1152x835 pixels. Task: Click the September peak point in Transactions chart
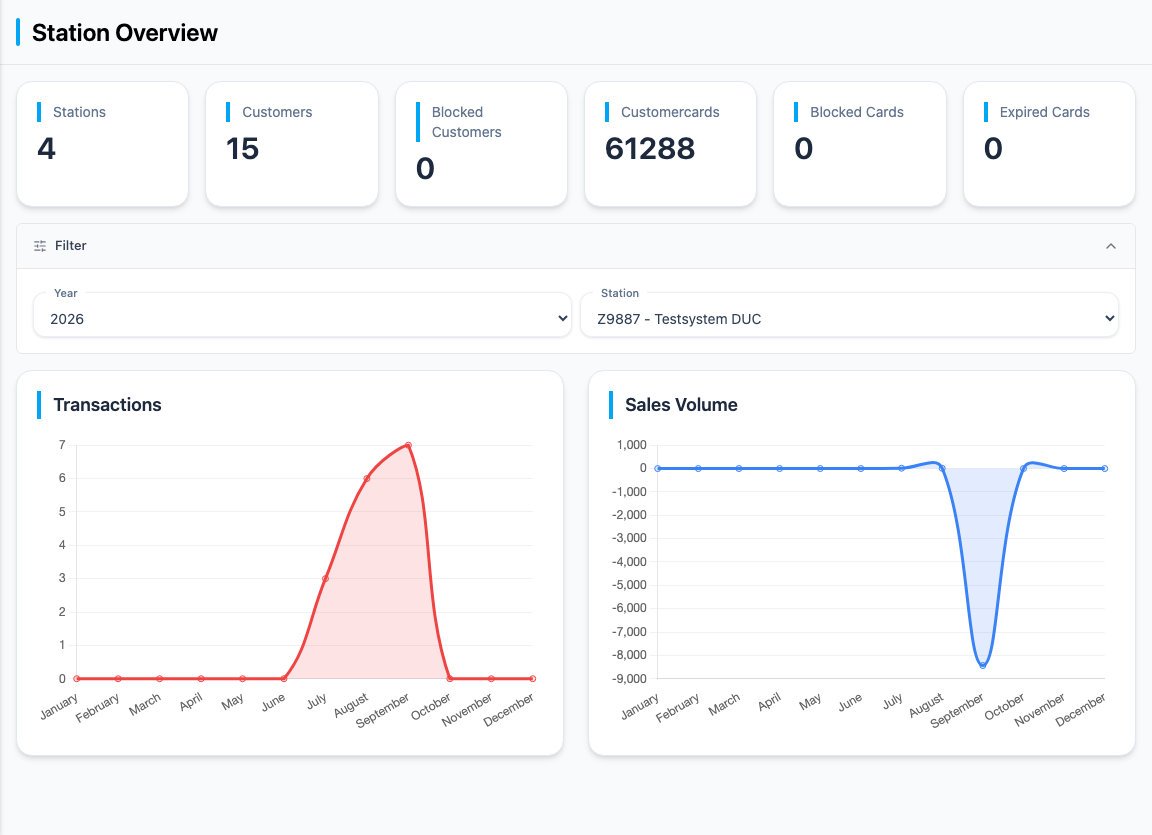click(x=408, y=445)
